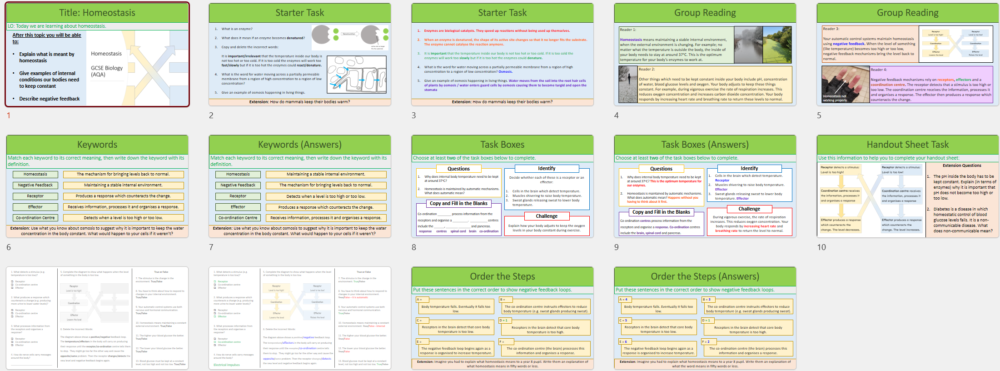Click slide number 8 under Task Boxes
Image resolution: width=1000 pixels, height=371 pixels.
(415, 247)
